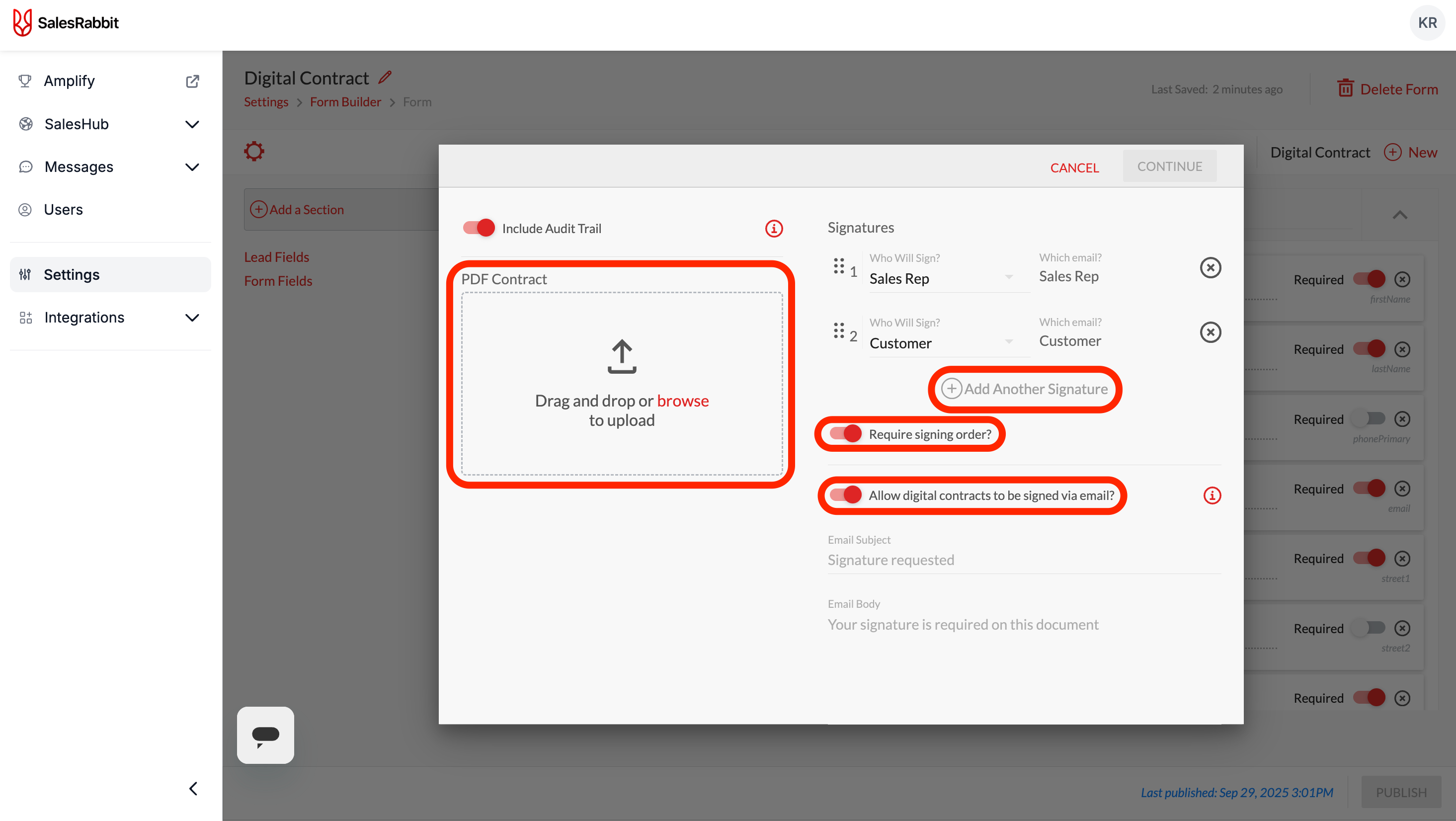
Task: Toggle Include Audit Trail switch
Action: click(479, 228)
